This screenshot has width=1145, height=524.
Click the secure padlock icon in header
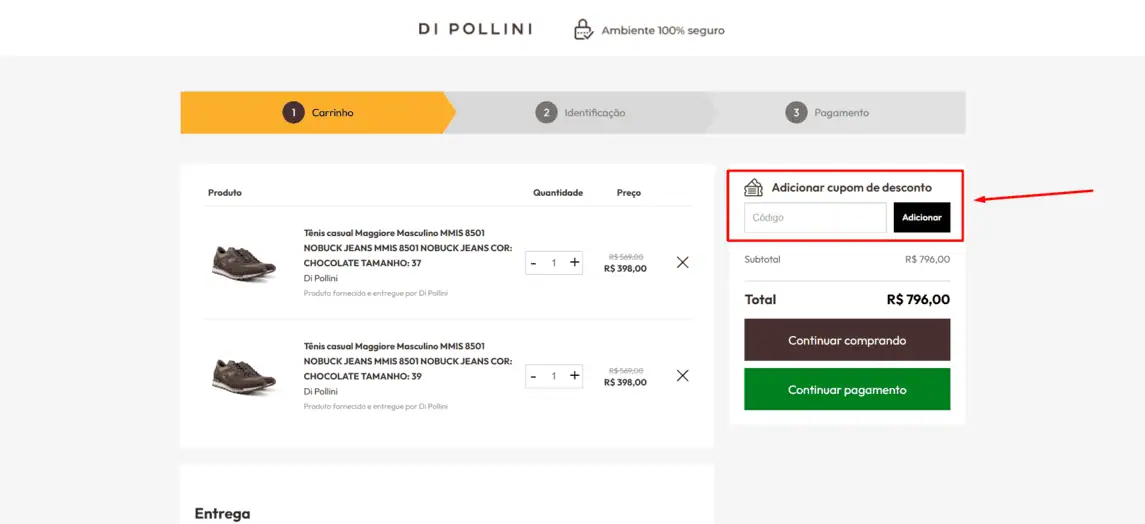click(x=583, y=30)
